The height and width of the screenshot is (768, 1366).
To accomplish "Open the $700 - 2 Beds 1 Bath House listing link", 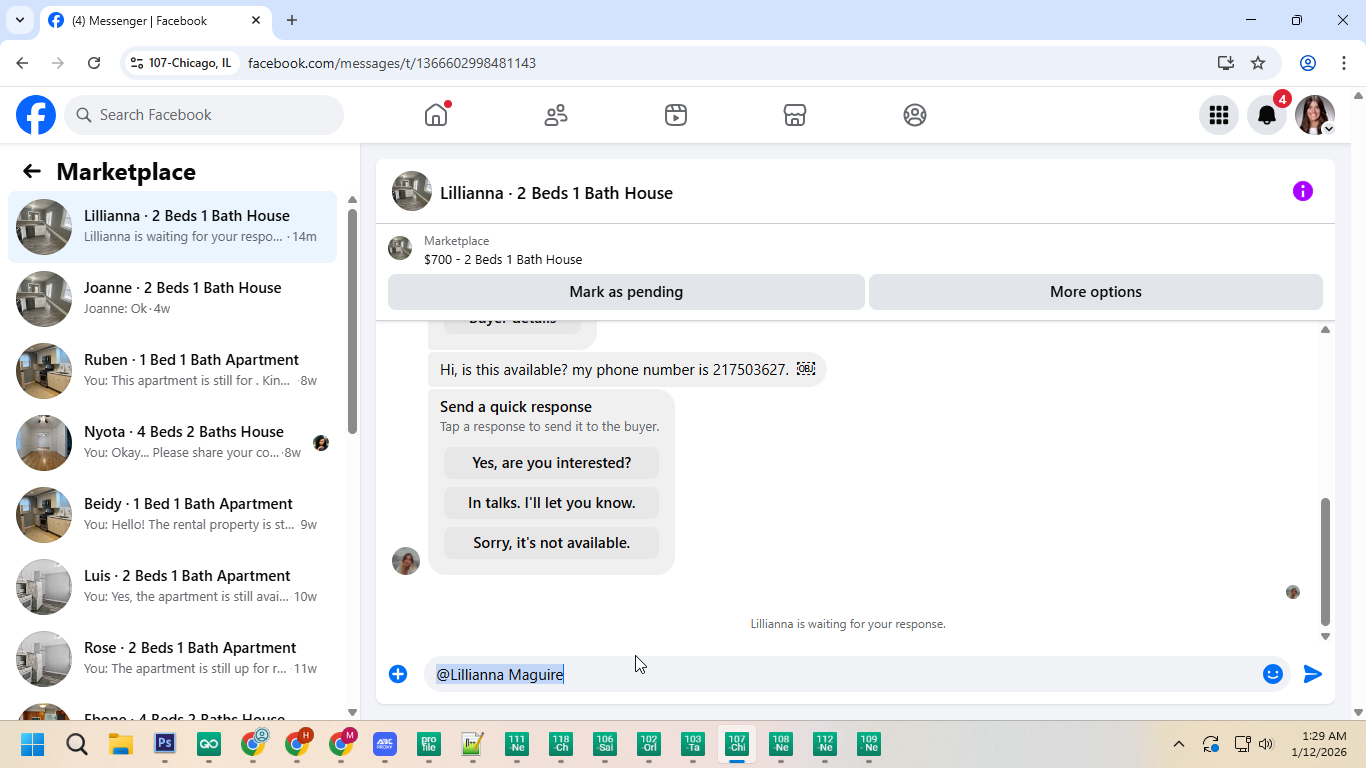I will (x=503, y=259).
